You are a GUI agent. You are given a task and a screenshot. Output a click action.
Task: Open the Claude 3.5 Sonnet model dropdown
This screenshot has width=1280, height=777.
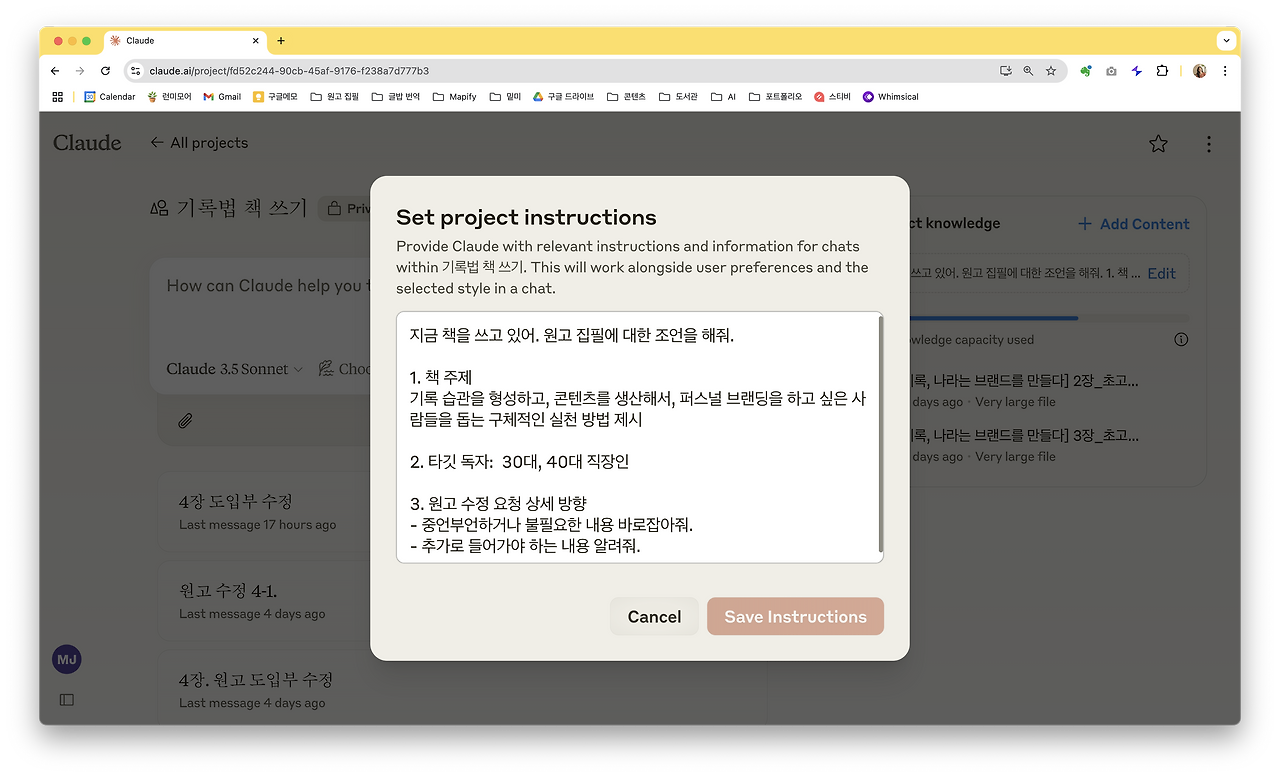233,368
